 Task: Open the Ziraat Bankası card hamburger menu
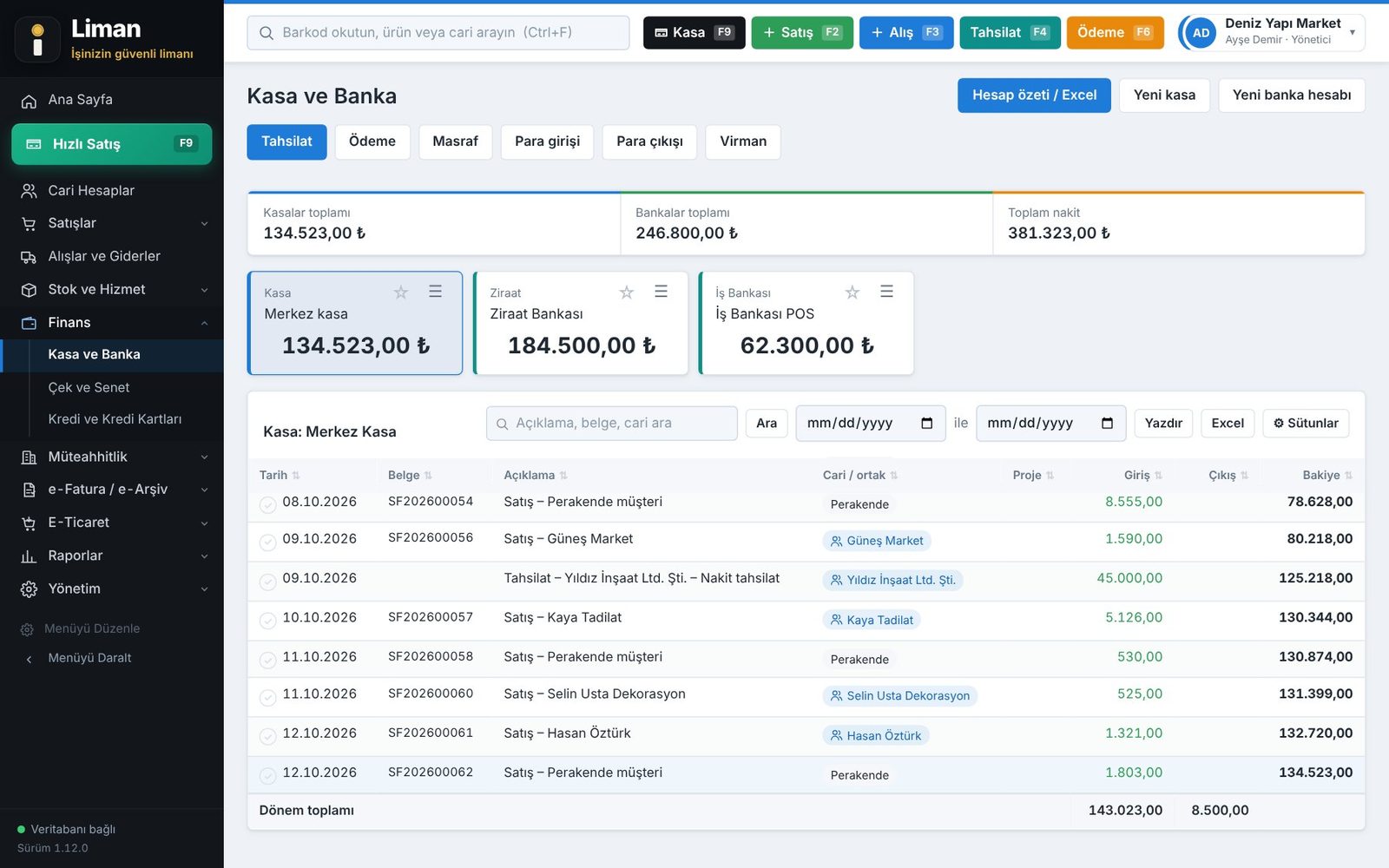coord(661,292)
